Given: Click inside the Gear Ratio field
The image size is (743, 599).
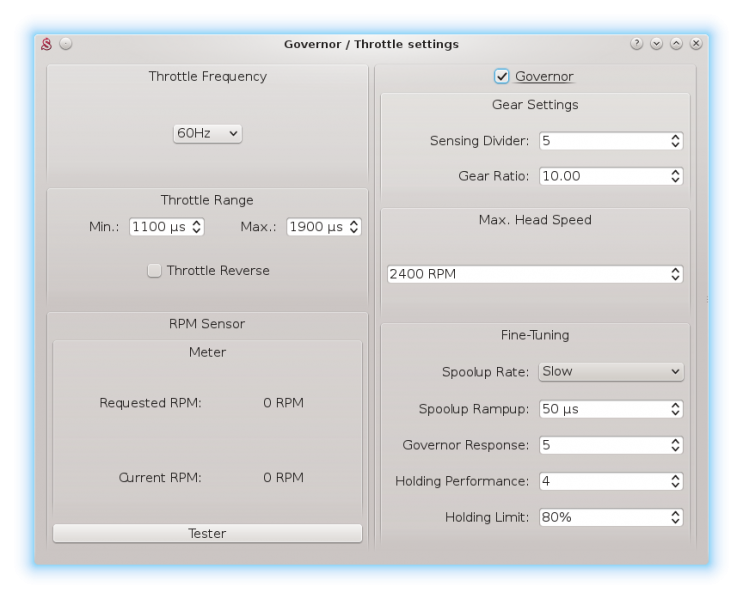Looking at the screenshot, I should (600, 176).
